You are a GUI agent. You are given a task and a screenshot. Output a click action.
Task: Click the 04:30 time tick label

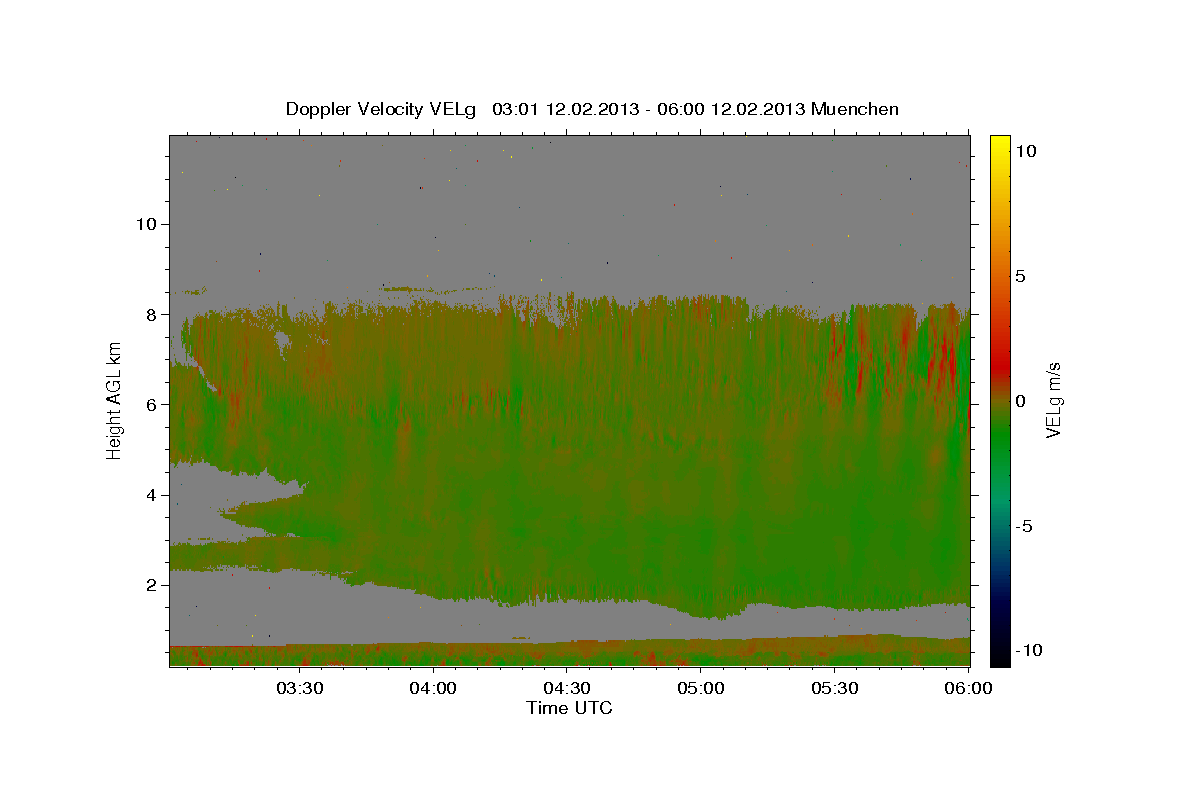pos(567,689)
